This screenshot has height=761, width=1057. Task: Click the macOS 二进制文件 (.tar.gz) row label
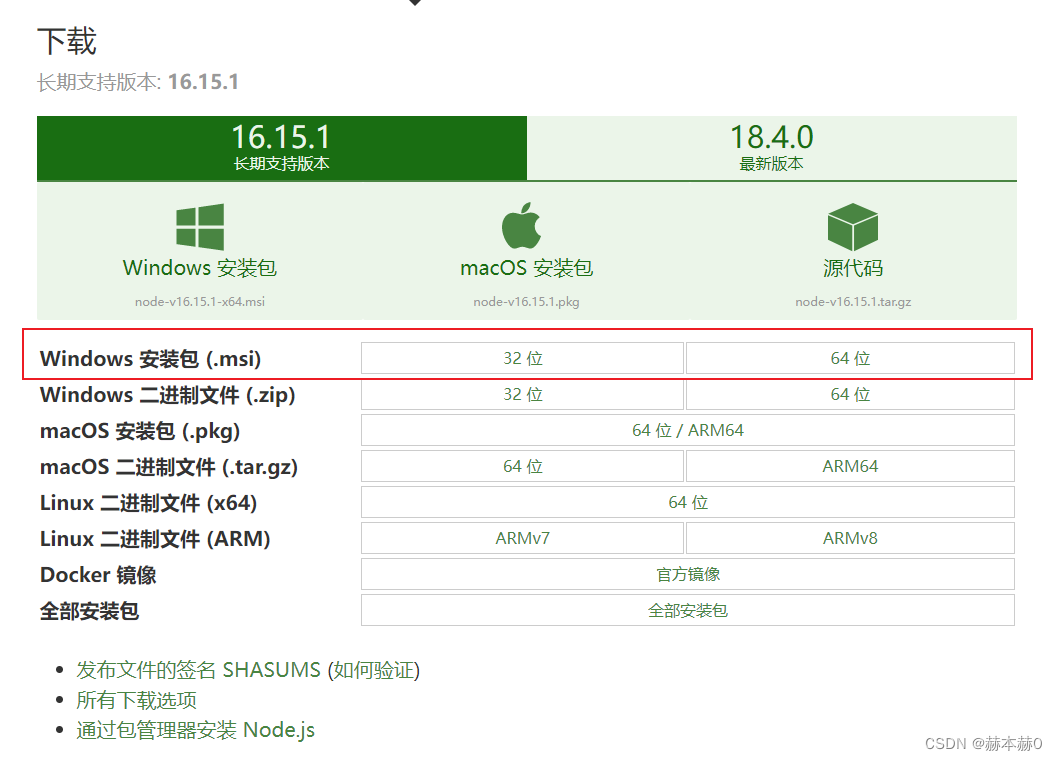point(169,467)
